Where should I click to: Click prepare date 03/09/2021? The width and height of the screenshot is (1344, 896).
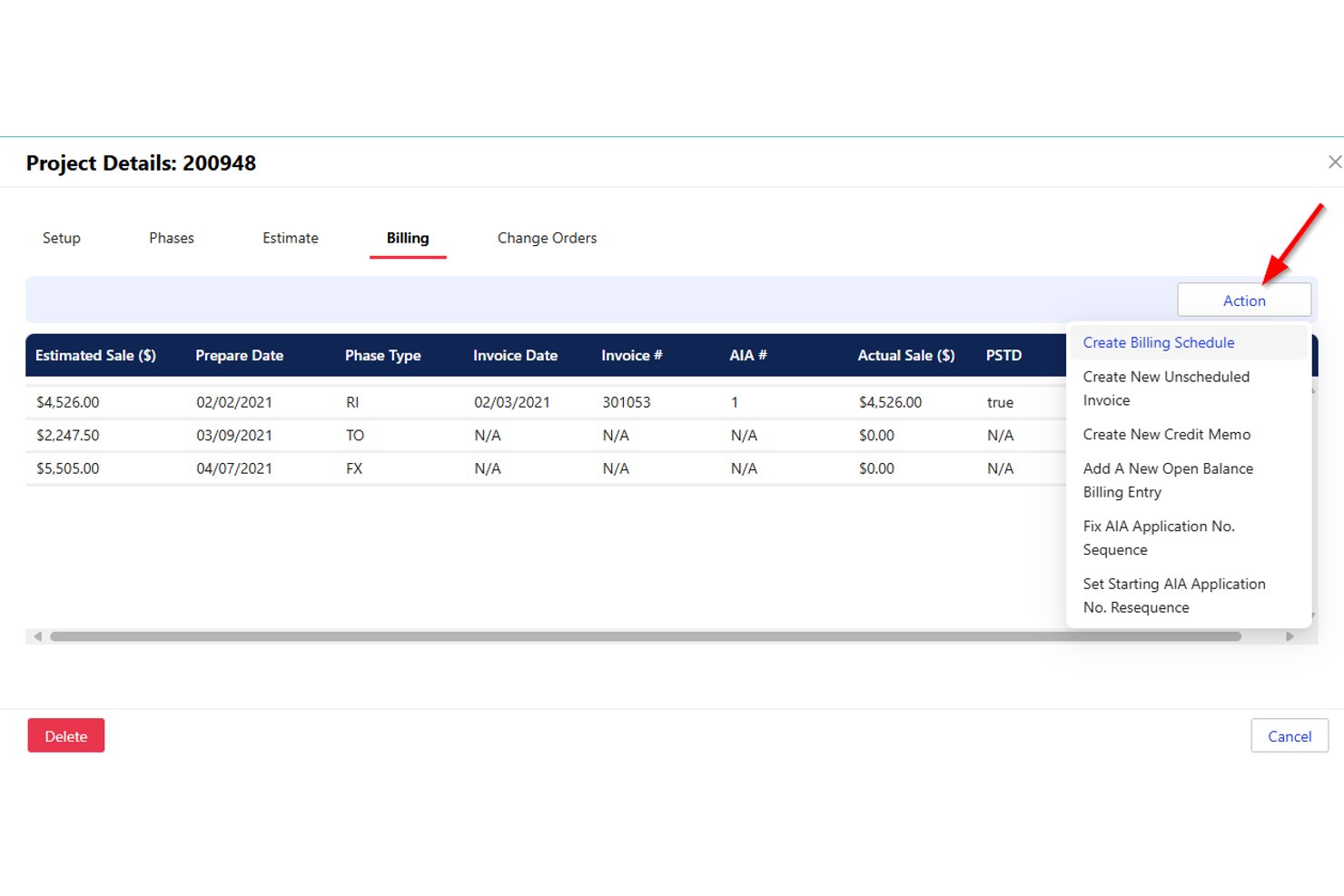coord(234,436)
